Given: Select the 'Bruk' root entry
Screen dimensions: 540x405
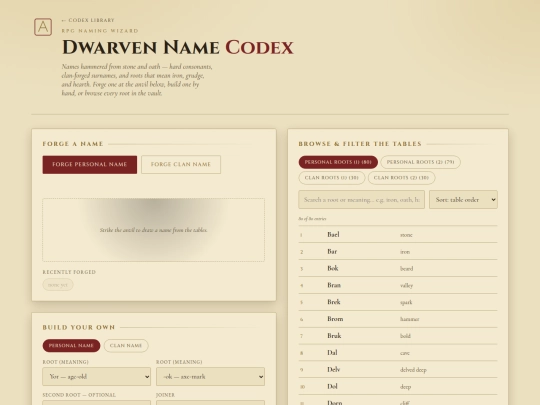Looking at the screenshot, I should [334, 336].
